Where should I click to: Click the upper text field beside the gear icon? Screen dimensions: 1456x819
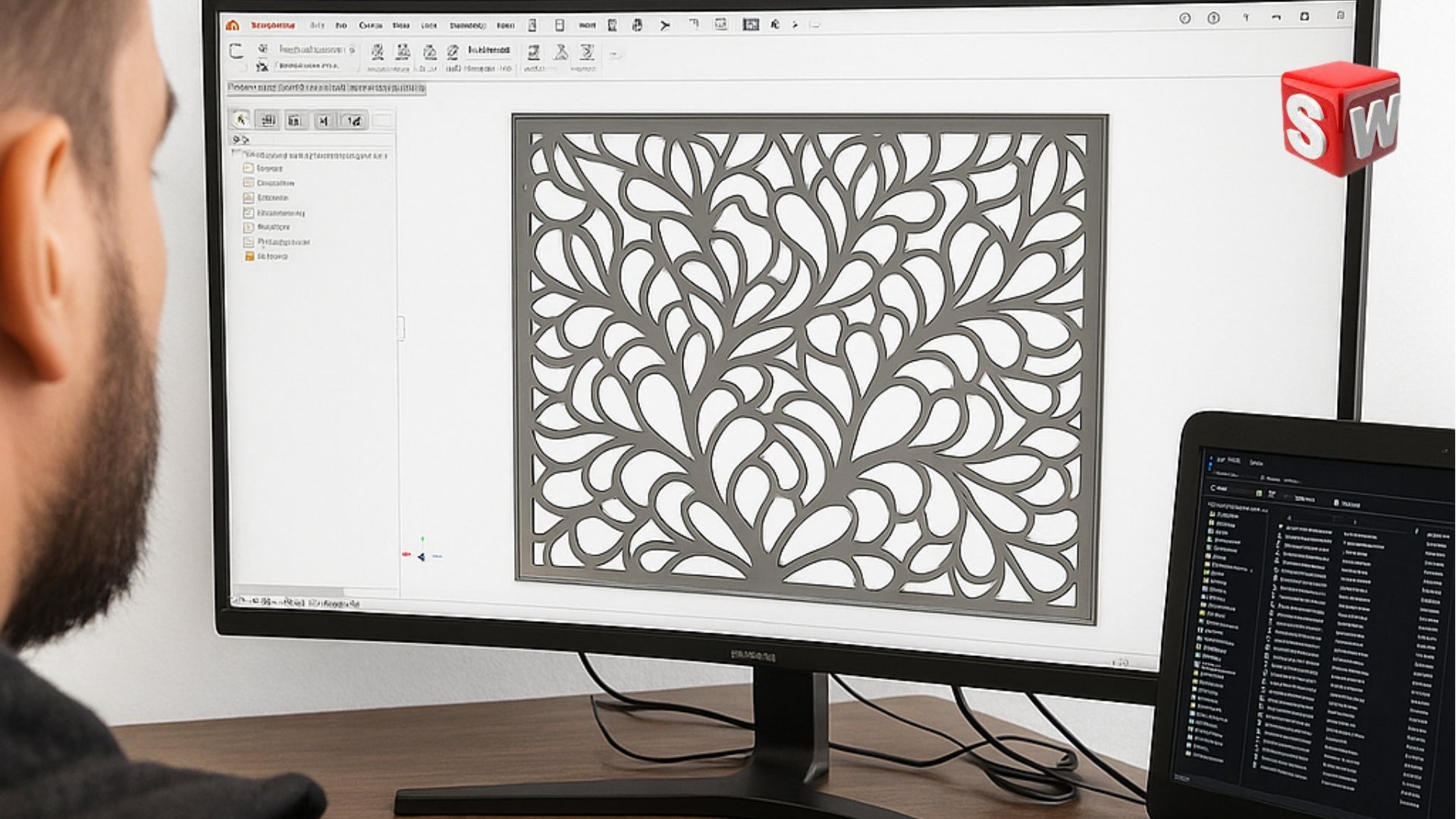point(316,49)
